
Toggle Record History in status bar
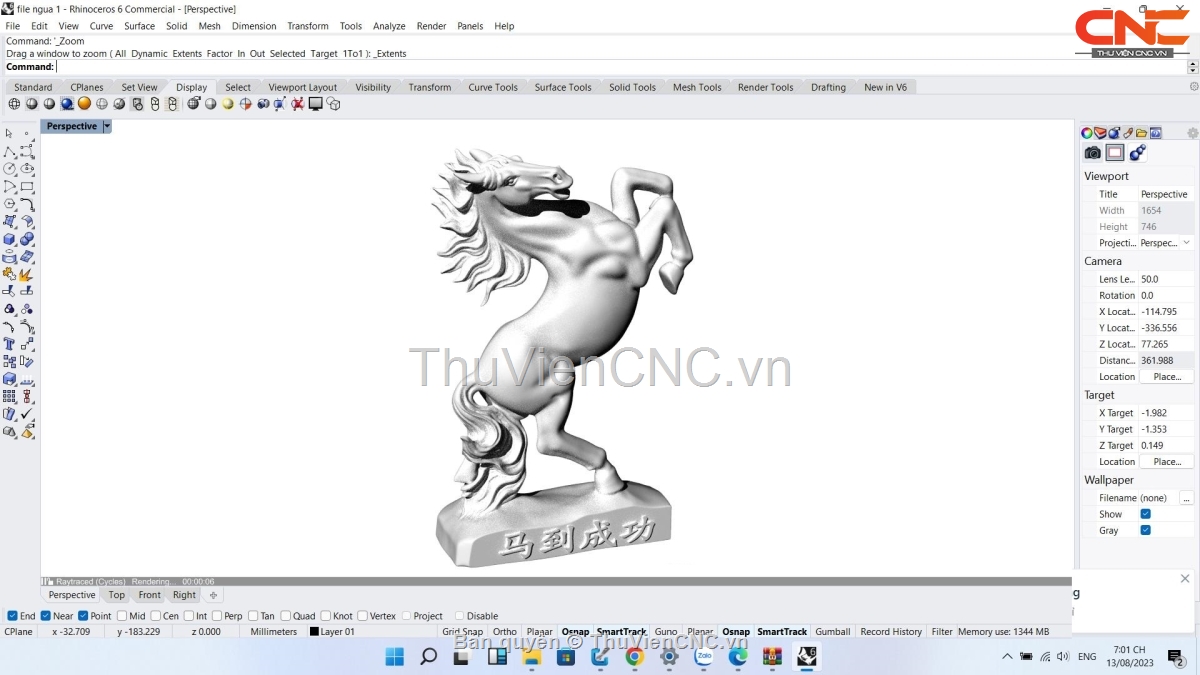point(891,632)
